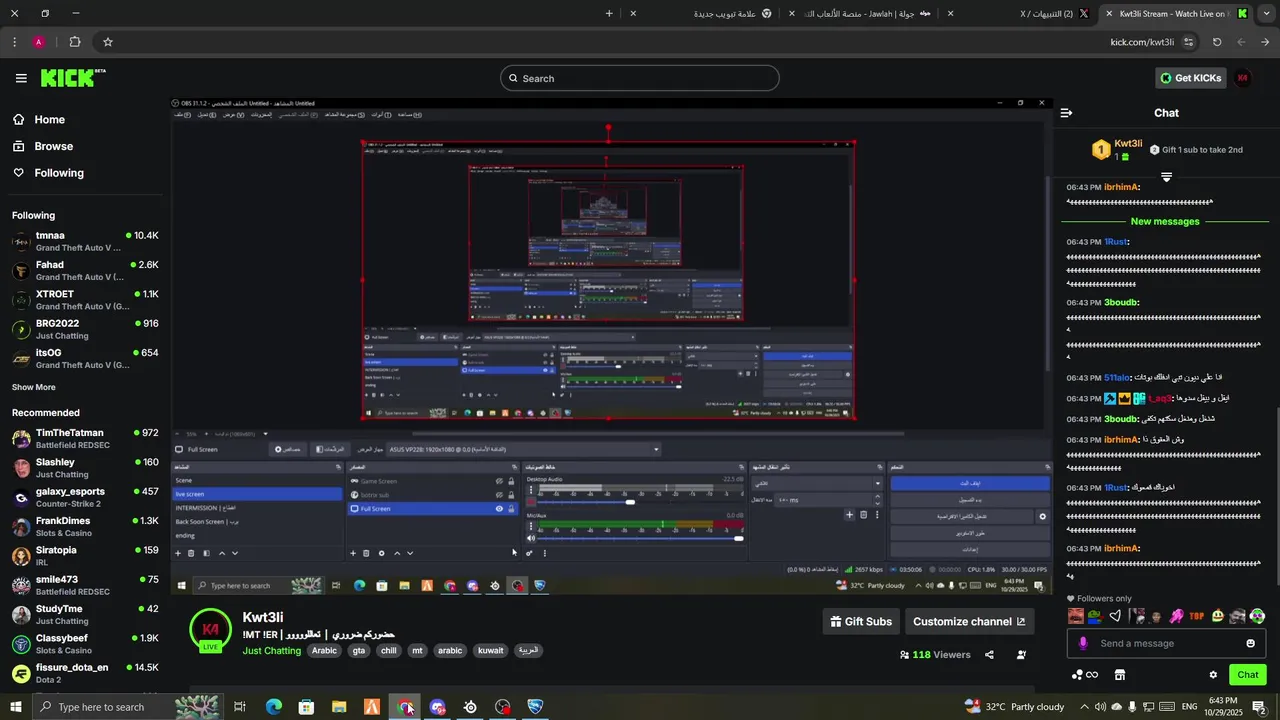The width and height of the screenshot is (1280, 720).
Task: Open FrankDimes recommended channel
Action: click(x=85, y=527)
